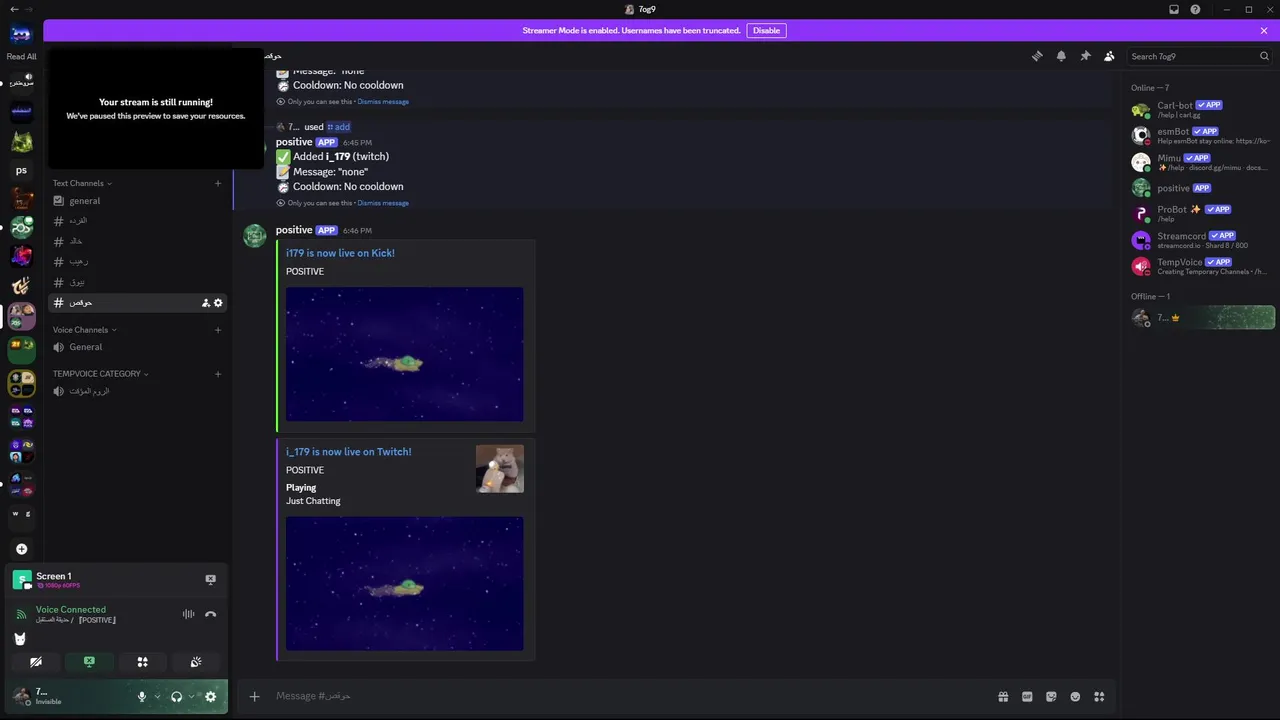Open the Kick stream preview image

(x=405, y=354)
